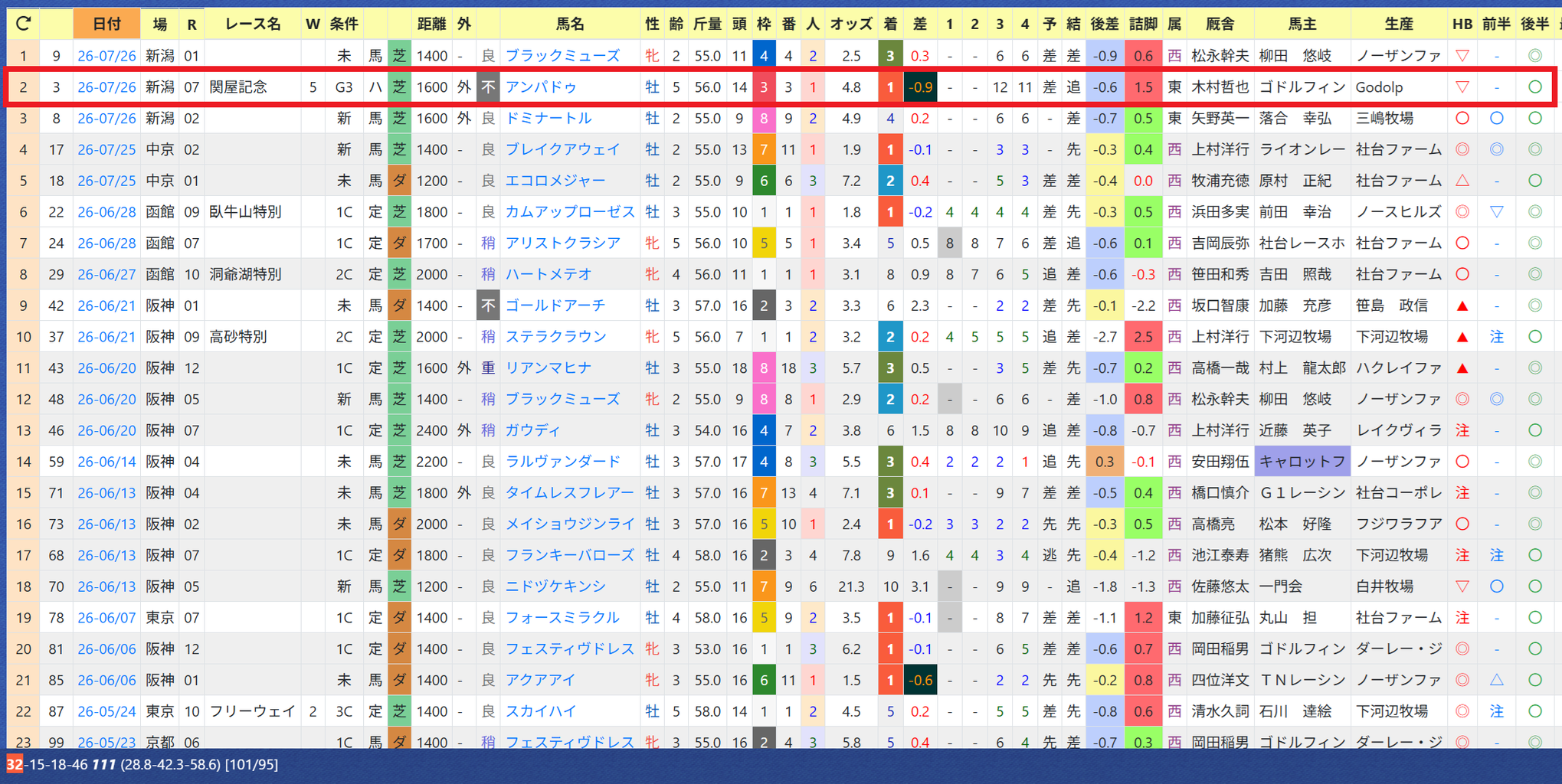Click the 着 column header
The width and height of the screenshot is (1562, 784).
coord(889,24)
